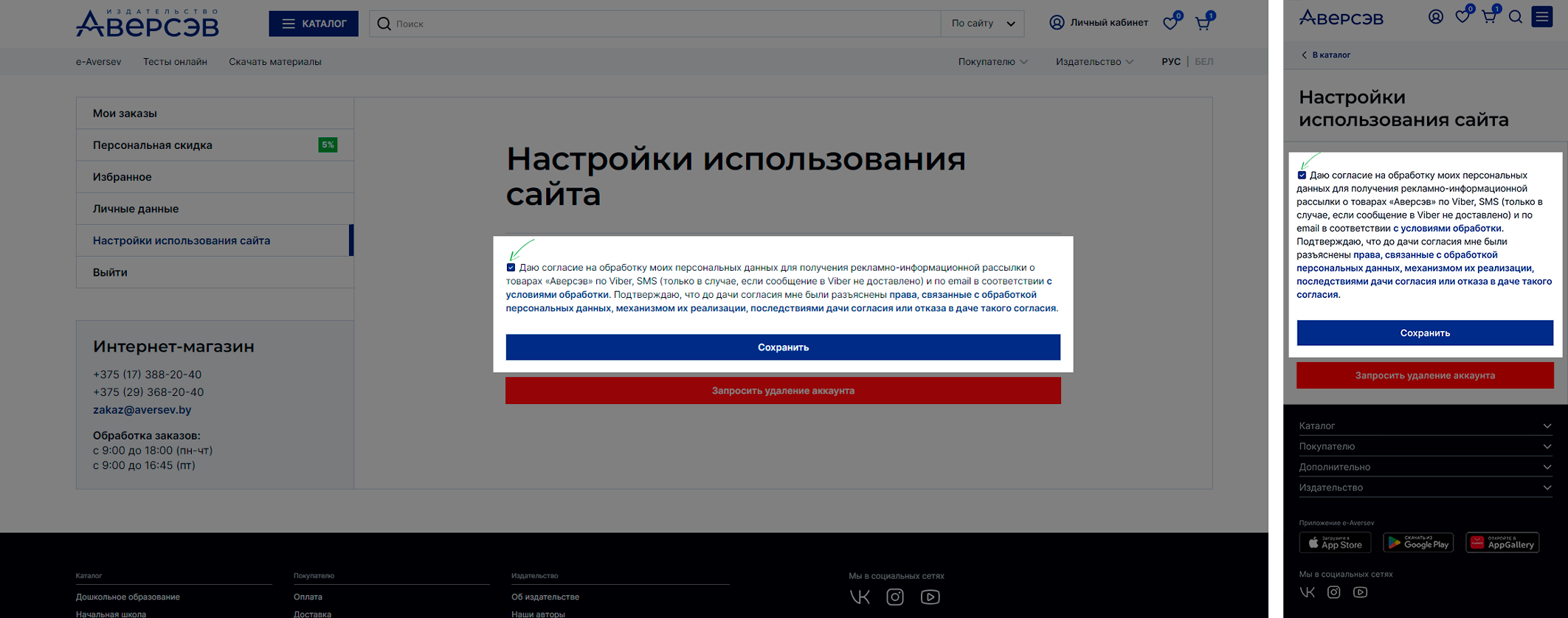Open 'Личные данные' sidebar item
This screenshot has height=618, width=1568.
pyautogui.click(x=136, y=209)
